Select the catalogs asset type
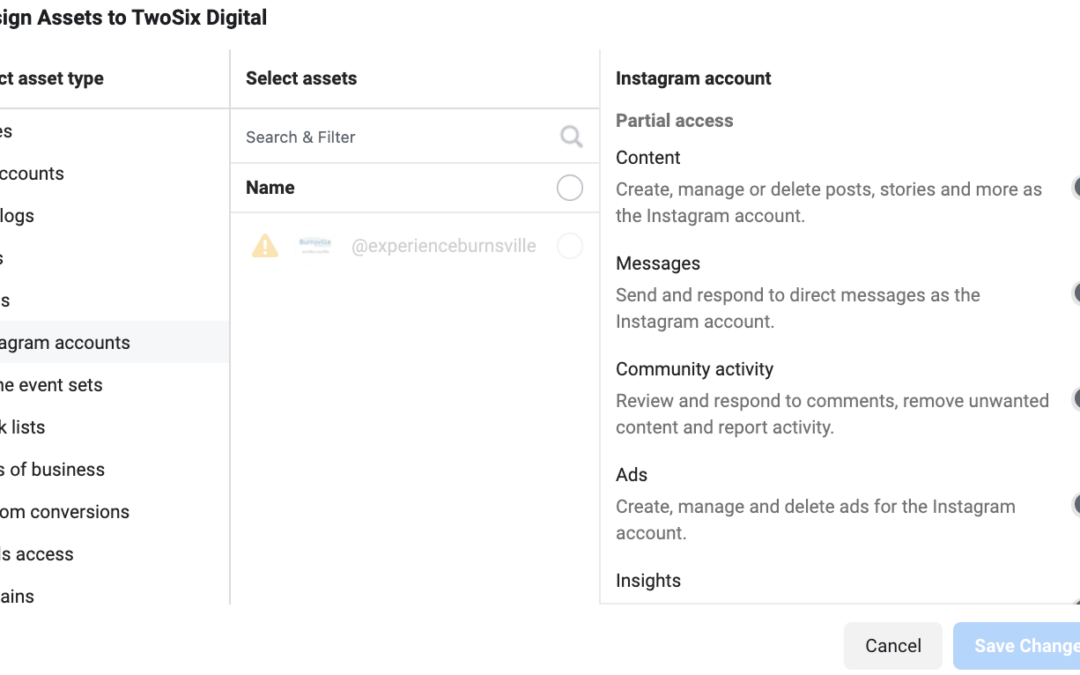This screenshot has height=675, width=1080. point(18,216)
